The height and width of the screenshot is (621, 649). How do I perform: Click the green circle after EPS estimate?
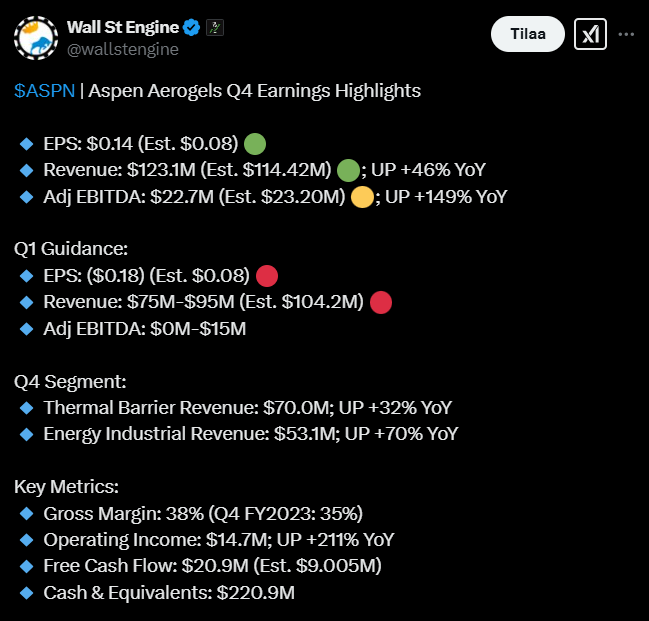pyautogui.click(x=254, y=144)
